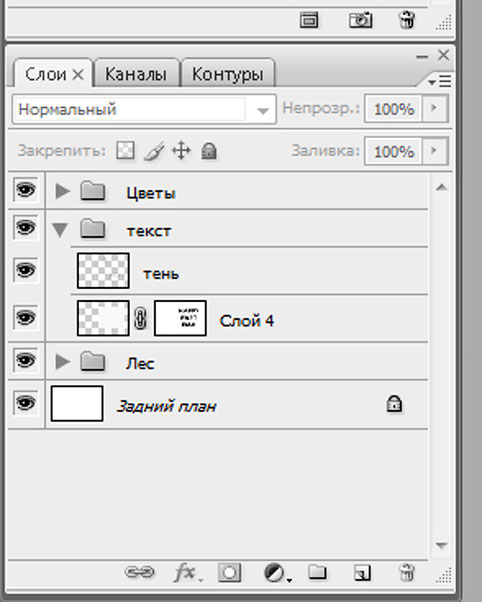The width and height of the screenshot is (482, 602).
Task: Open the fx layer style menu
Action: [x=187, y=573]
